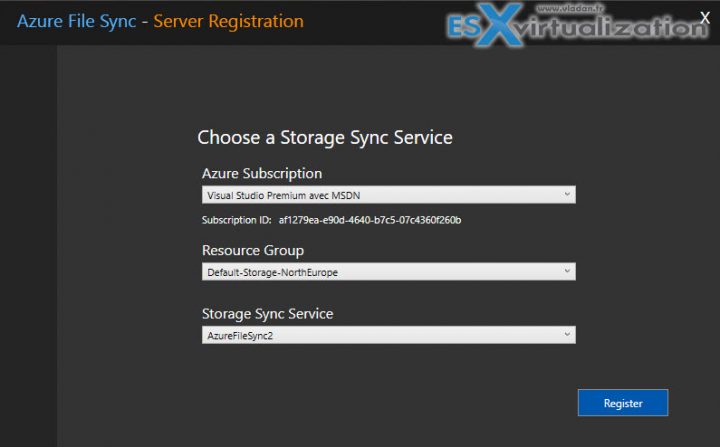Click the 'Storage Sync Service' field label
Image resolution: width=720 pixels, height=447 pixels.
point(267,314)
